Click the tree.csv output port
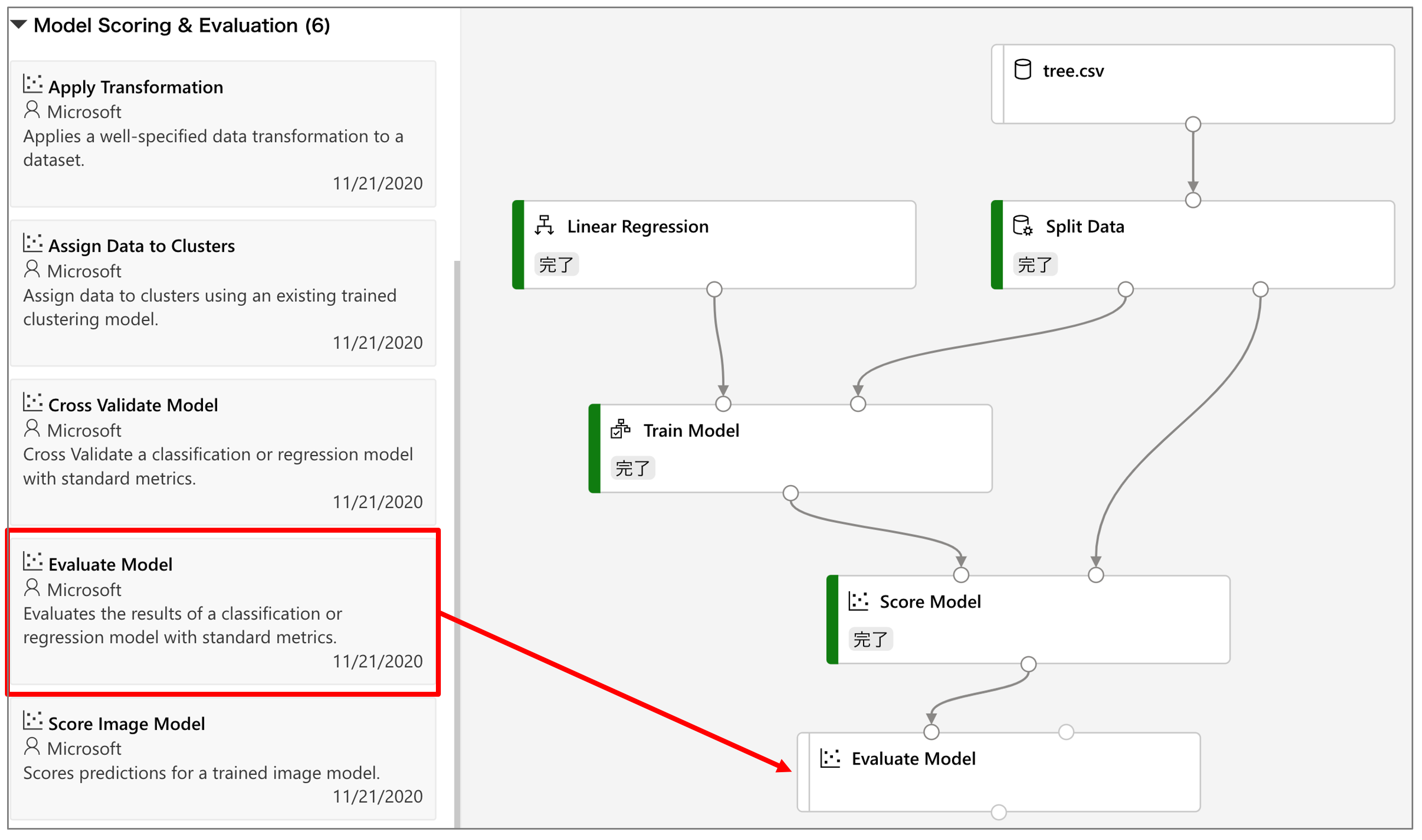 click(x=1193, y=124)
